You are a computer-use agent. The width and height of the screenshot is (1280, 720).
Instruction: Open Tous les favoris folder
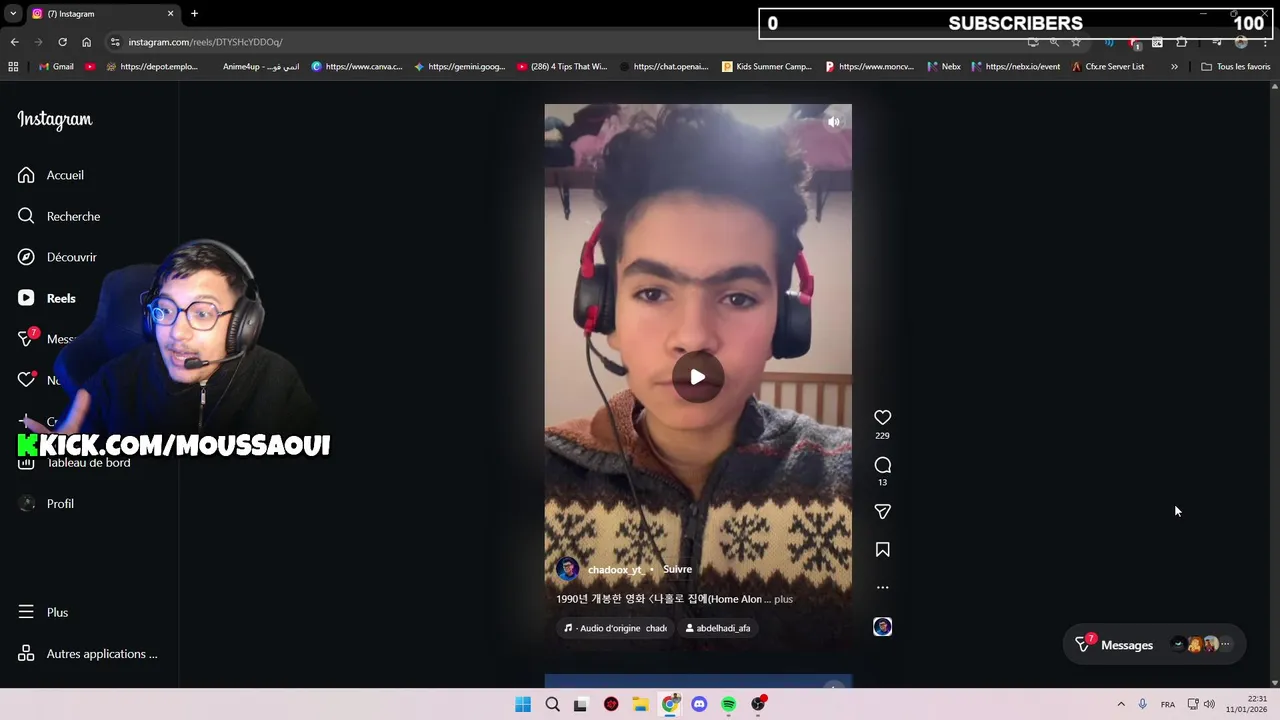coord(1236,67)
